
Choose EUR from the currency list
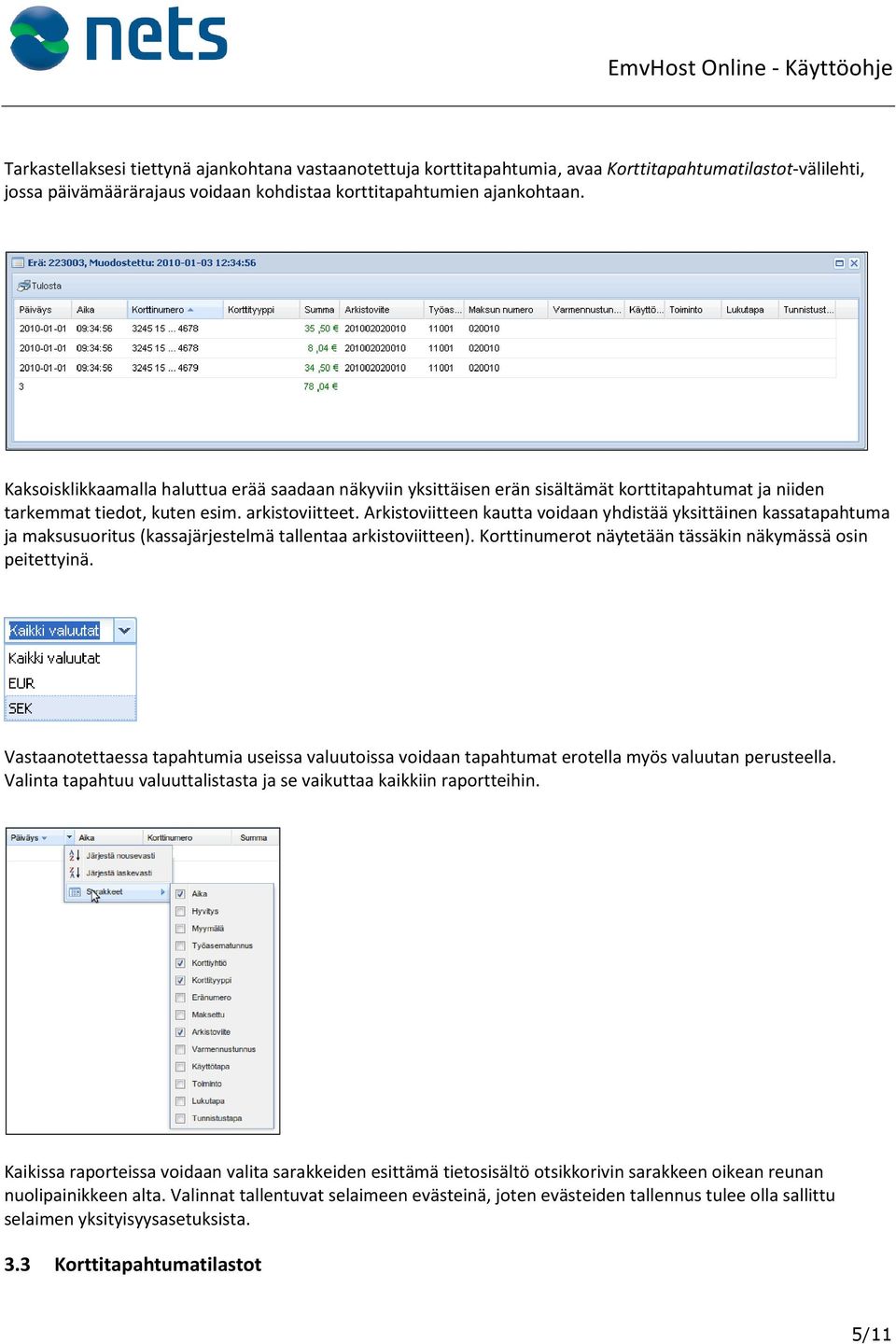pyautogui.click(x=70, y=683)
